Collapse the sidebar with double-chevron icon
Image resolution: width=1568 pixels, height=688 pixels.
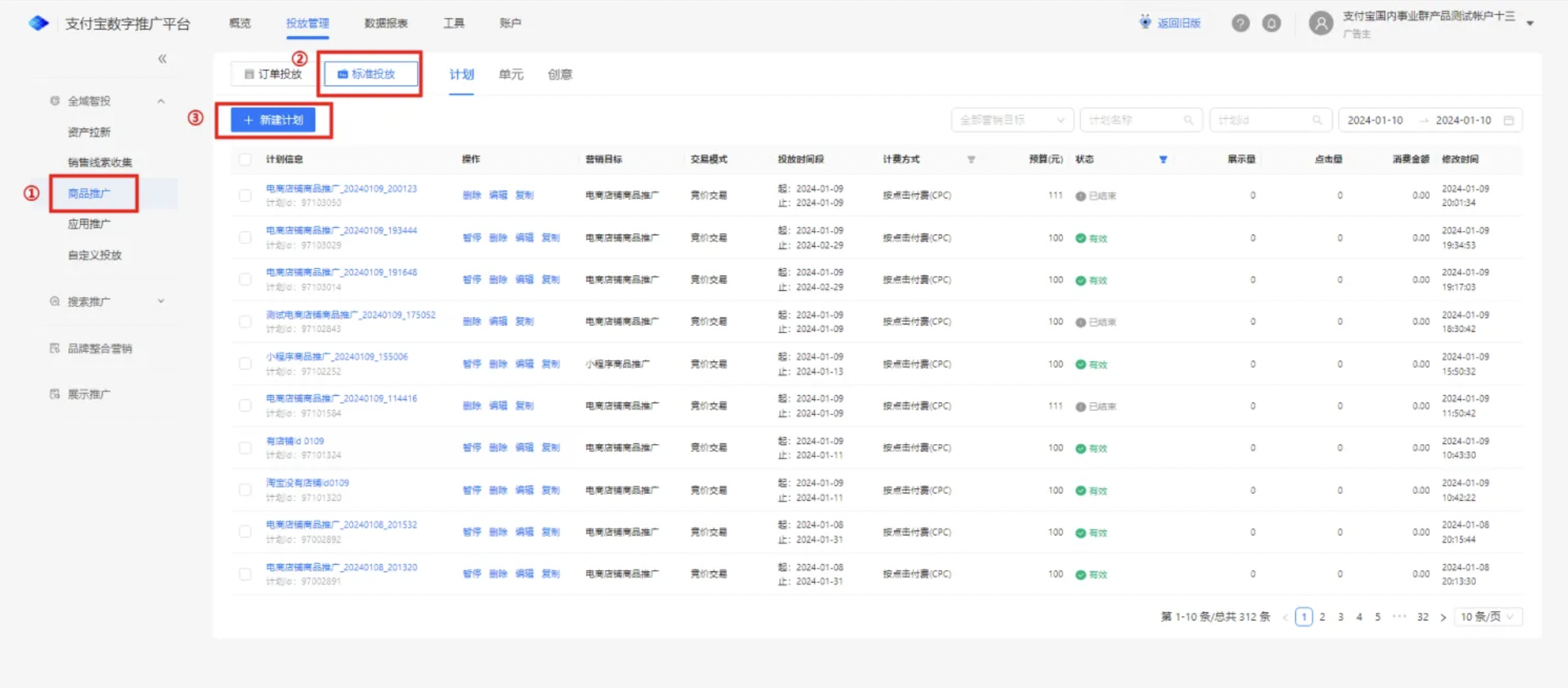tap(162, 59)
